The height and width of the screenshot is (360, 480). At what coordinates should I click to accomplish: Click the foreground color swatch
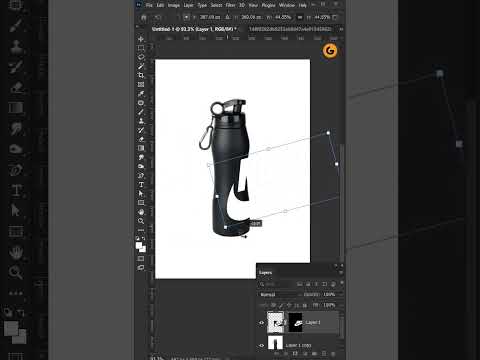(139, 246)
